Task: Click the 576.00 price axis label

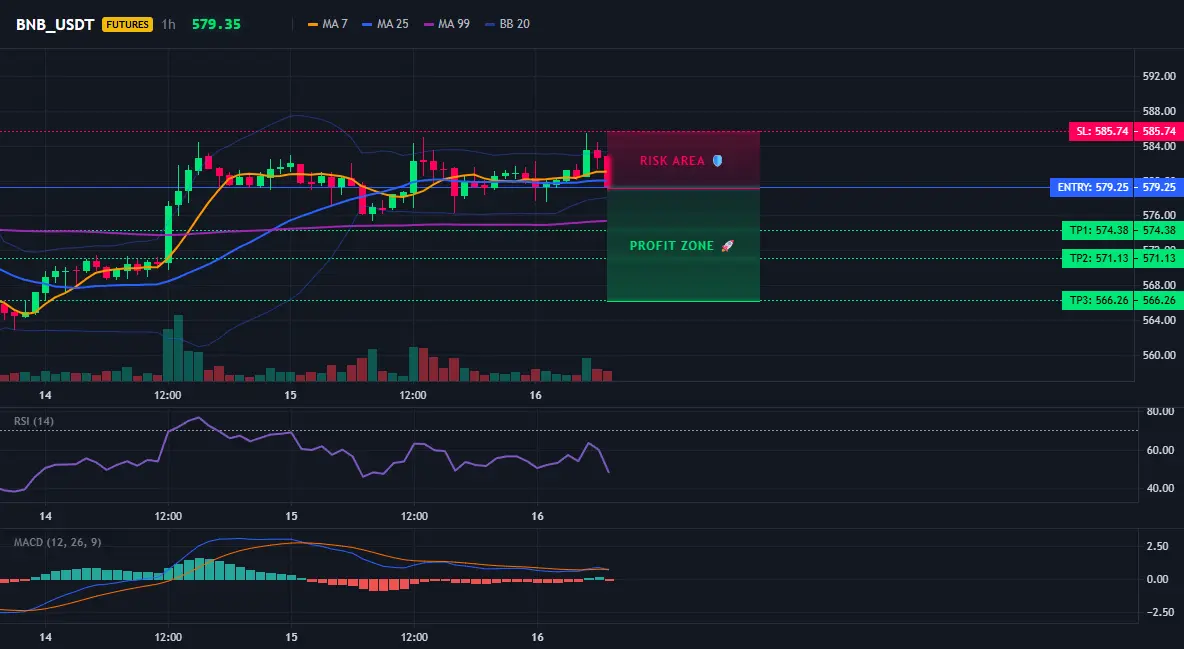Action: (1159, 215)
